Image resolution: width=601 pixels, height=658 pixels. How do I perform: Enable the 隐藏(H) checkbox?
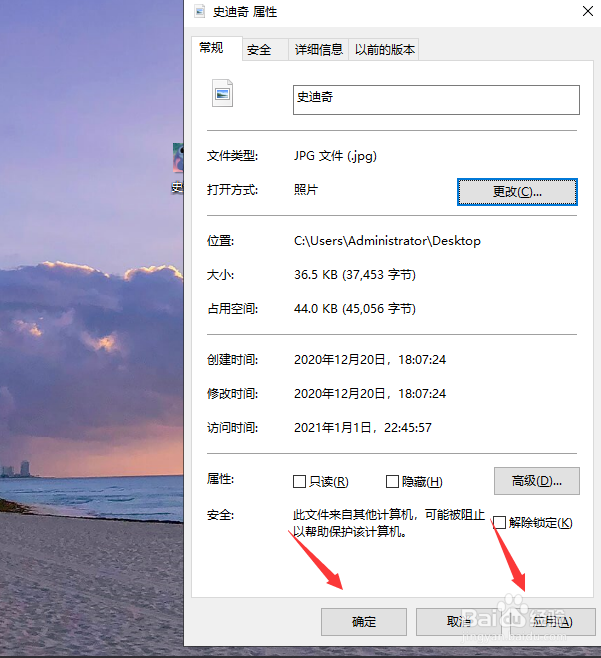[392, 481]
